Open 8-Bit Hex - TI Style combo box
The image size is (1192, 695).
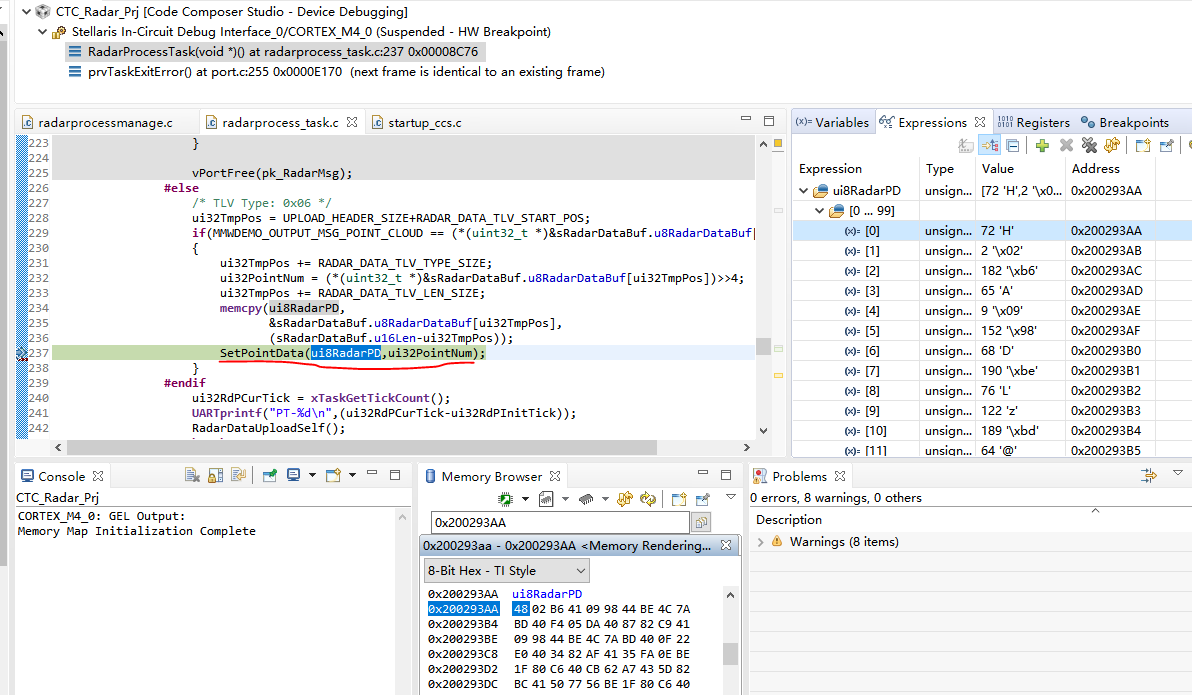(x=506, y=570)
